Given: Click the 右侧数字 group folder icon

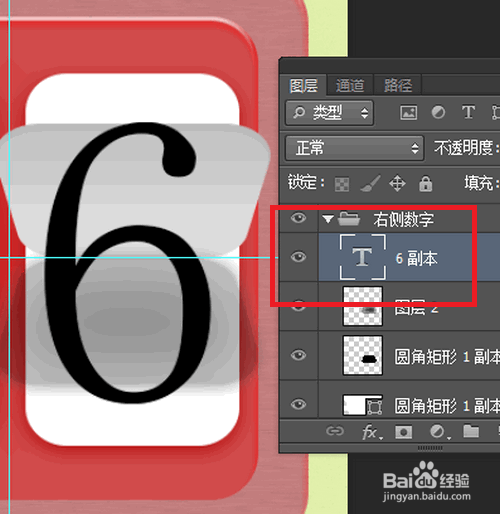Looking at the screenshot, I should coord(349,219).
